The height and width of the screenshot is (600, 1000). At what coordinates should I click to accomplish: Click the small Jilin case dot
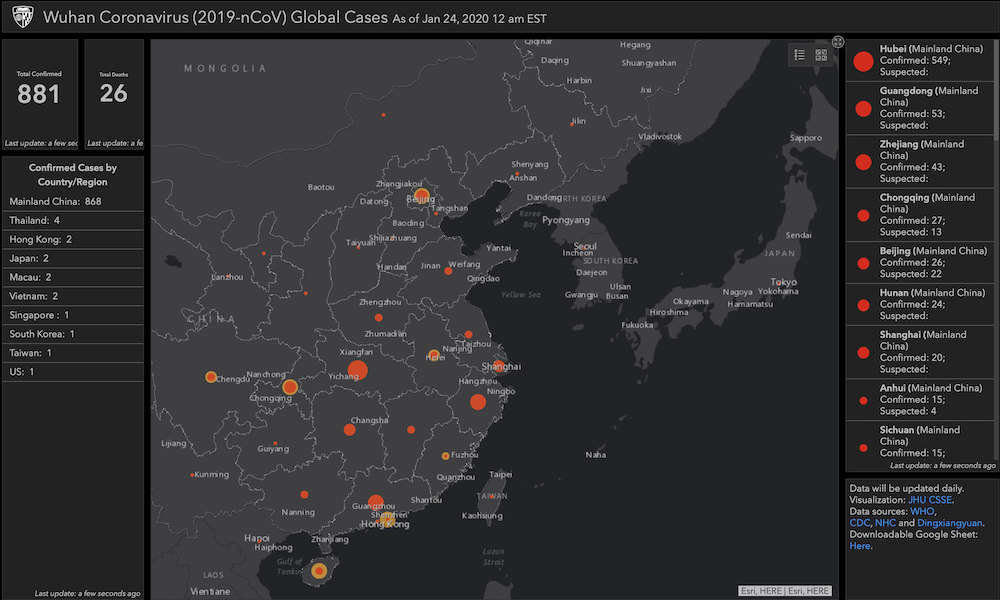coord(572,124)
